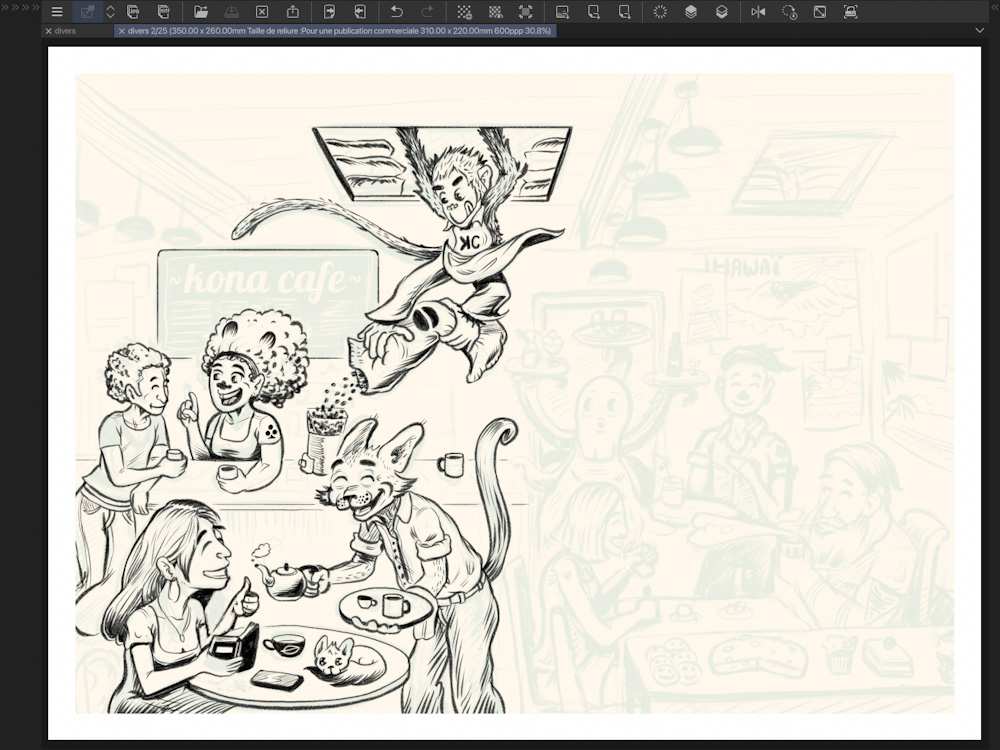Click the Fit to screen frame icon
The width and height of the screenshot is (1000, 750).
(525, 12)
